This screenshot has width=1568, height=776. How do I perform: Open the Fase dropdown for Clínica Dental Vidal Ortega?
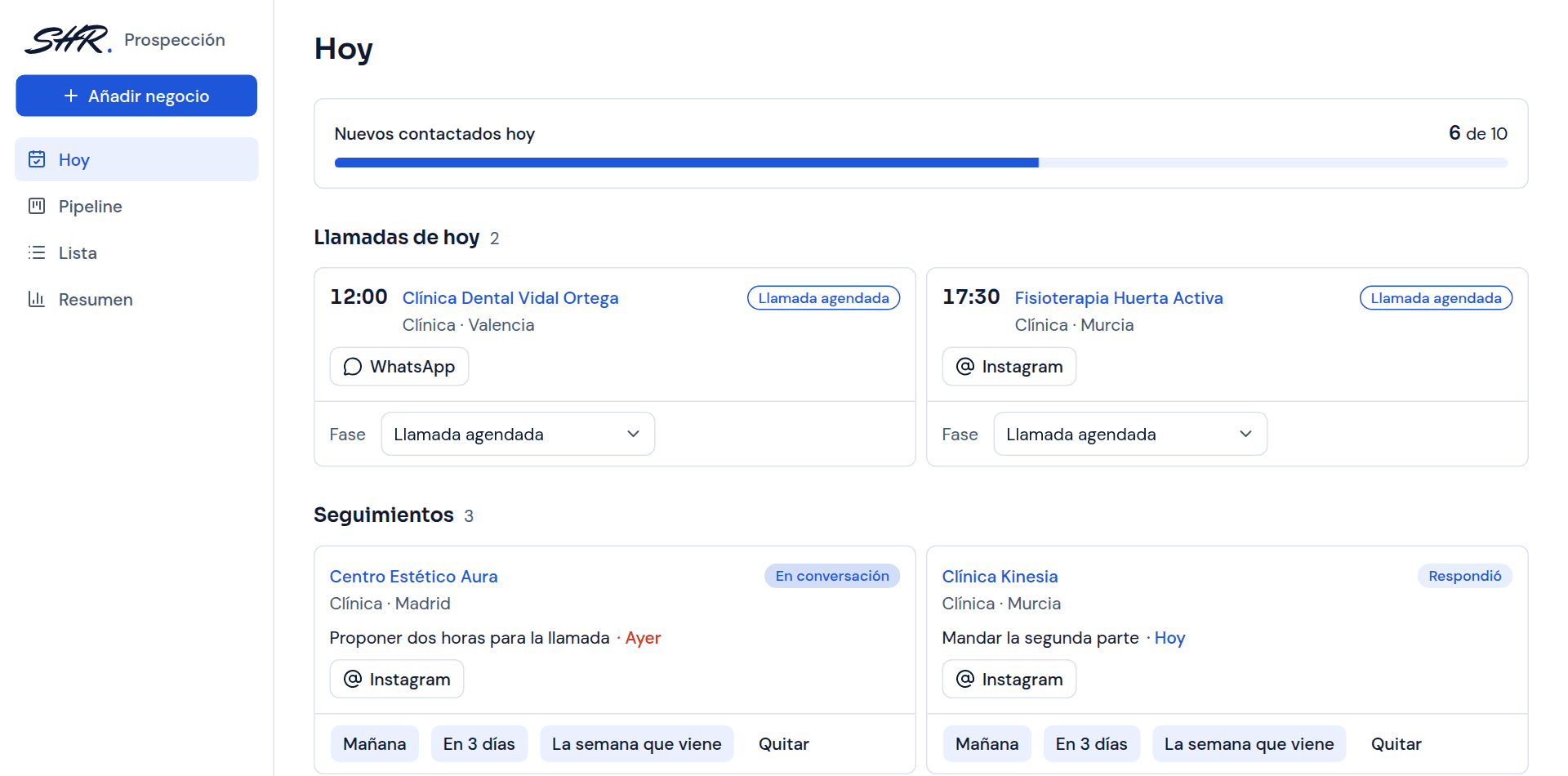pyautogui.click(x=518, y=434)
